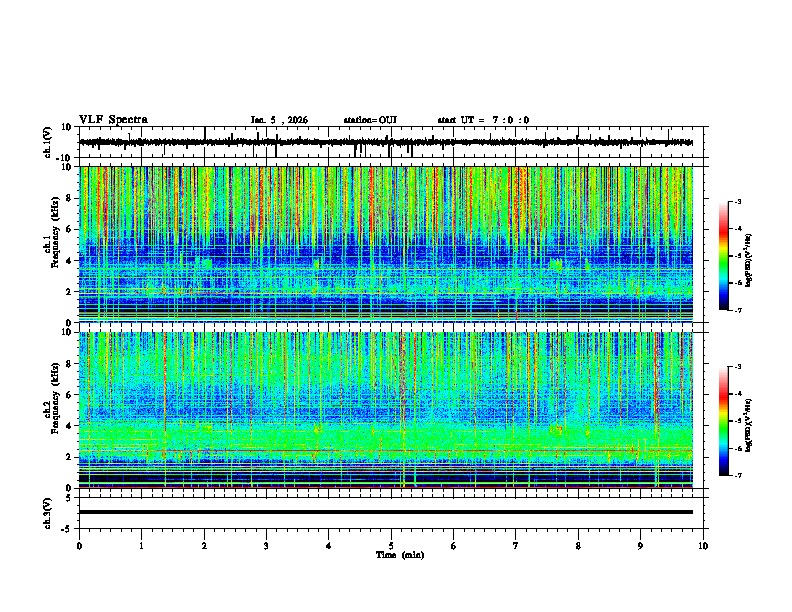Screen dimensions: 792x612
Task: Click the "9" tick on the time axis
Action: pyautogui.click(x=640, y=546)
